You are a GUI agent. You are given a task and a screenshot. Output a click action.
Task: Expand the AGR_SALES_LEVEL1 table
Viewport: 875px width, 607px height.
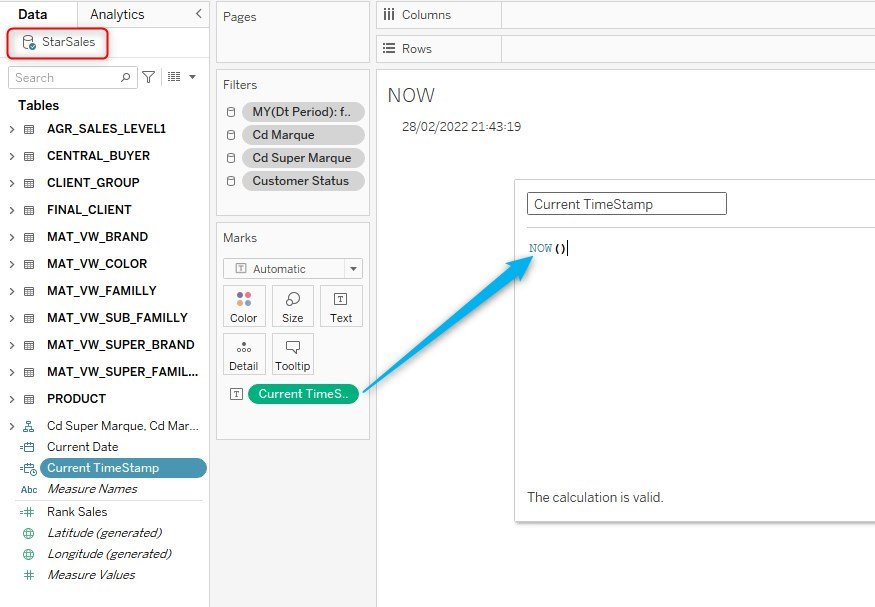coord(12,129)
